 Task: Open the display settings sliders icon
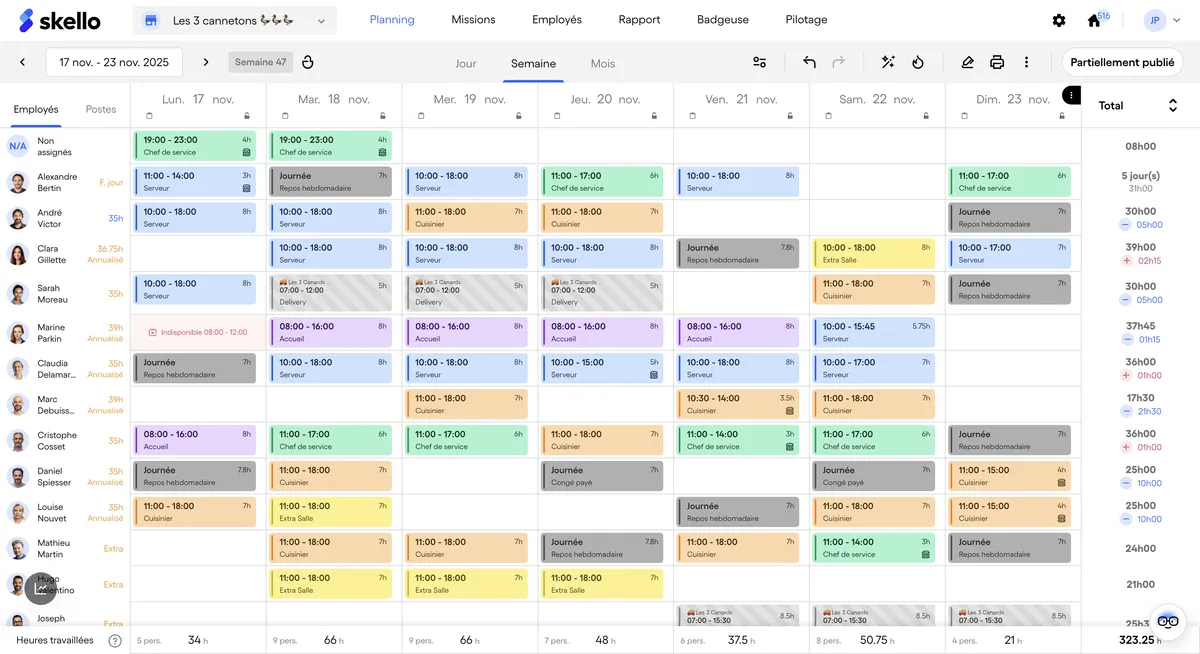tap(761, 62)
